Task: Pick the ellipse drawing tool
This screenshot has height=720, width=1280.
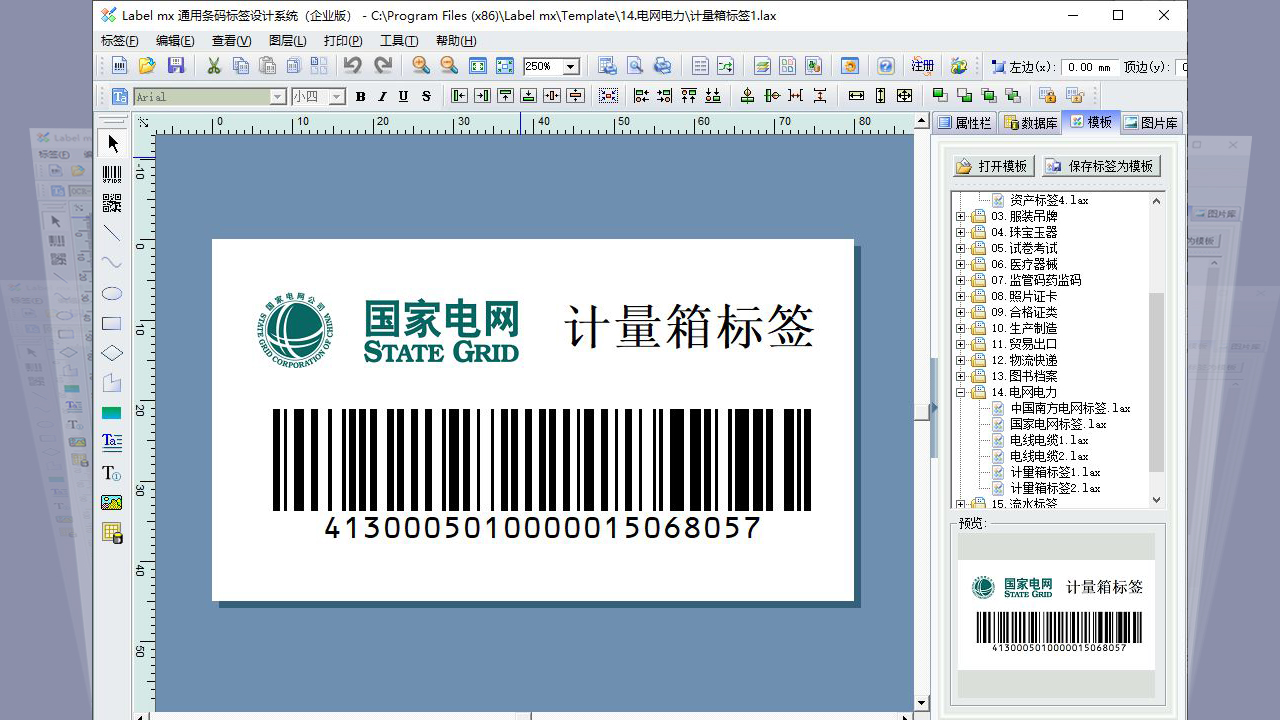Action: (112, 292)
